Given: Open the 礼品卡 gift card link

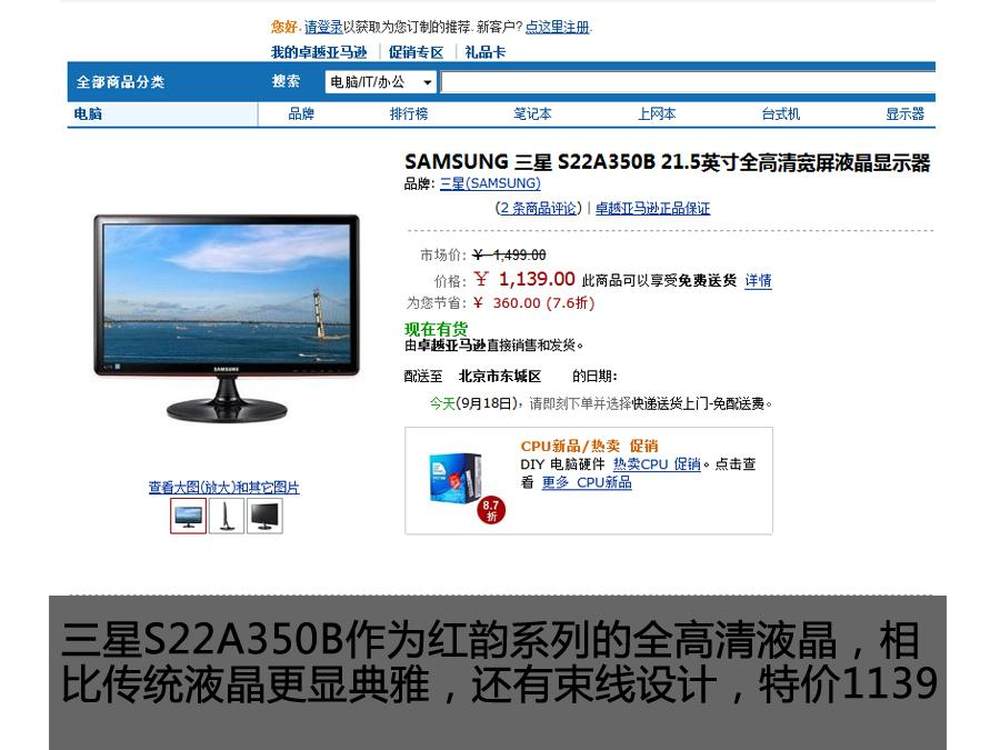Looking at the screenshot, I should [x=485, y=52].
